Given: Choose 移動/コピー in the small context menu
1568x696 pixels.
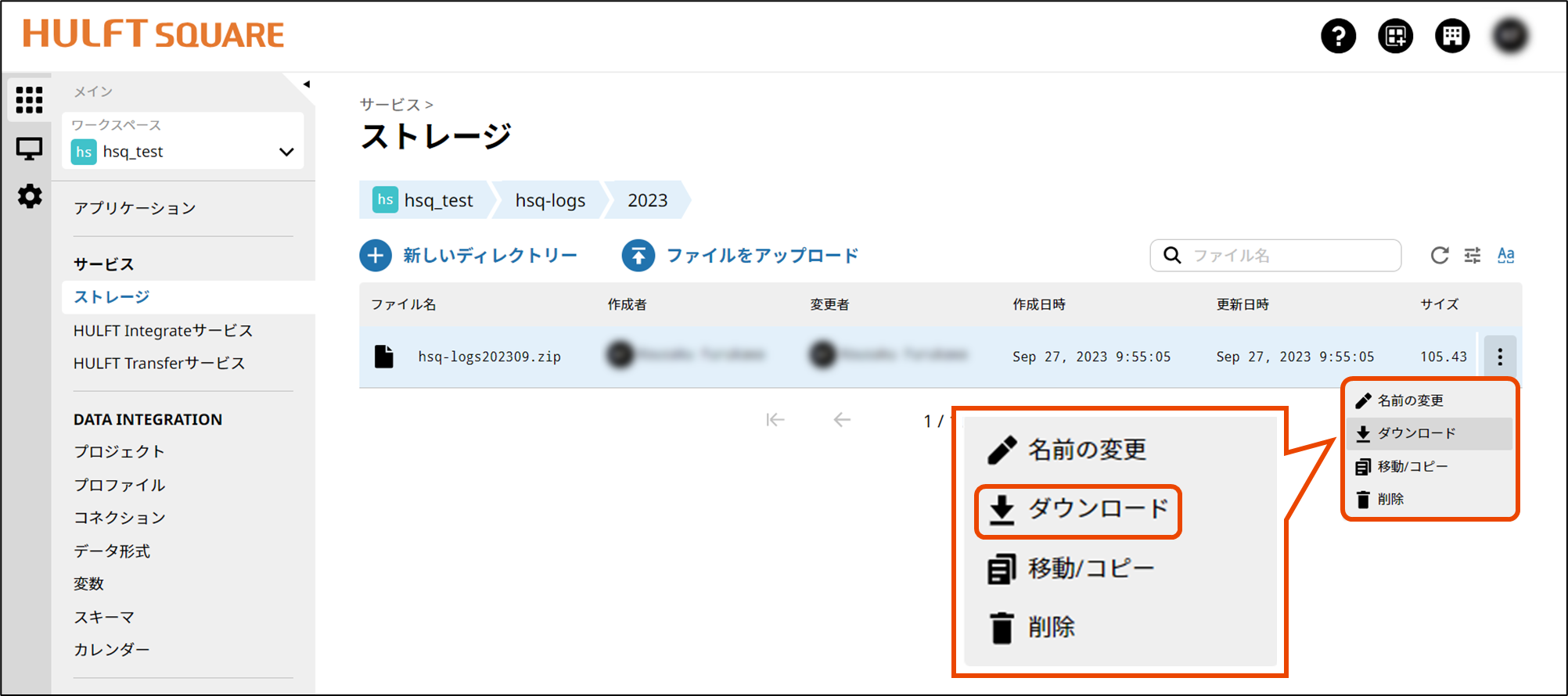Looking at the screenshot, I should [1430, 467].
